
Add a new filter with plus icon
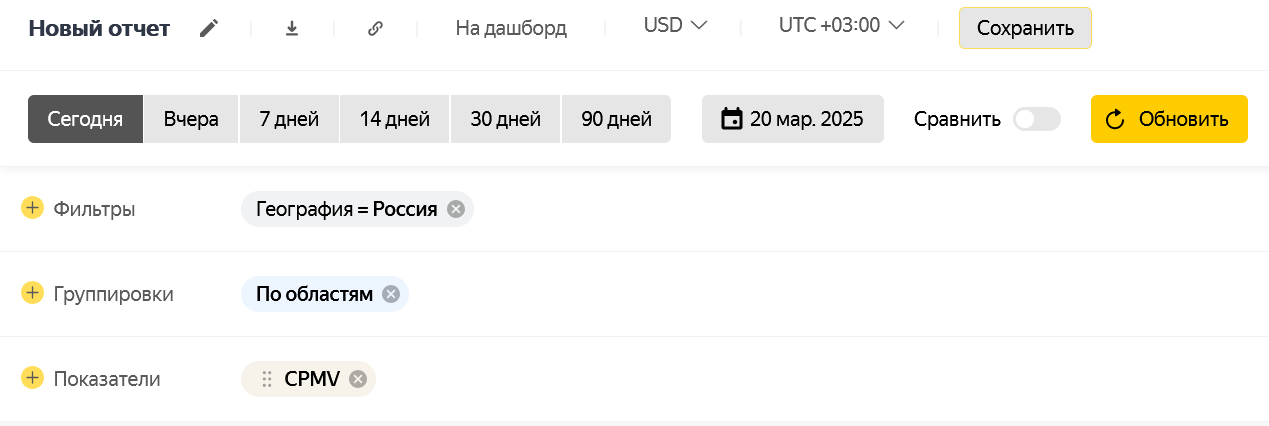point(32,208)
